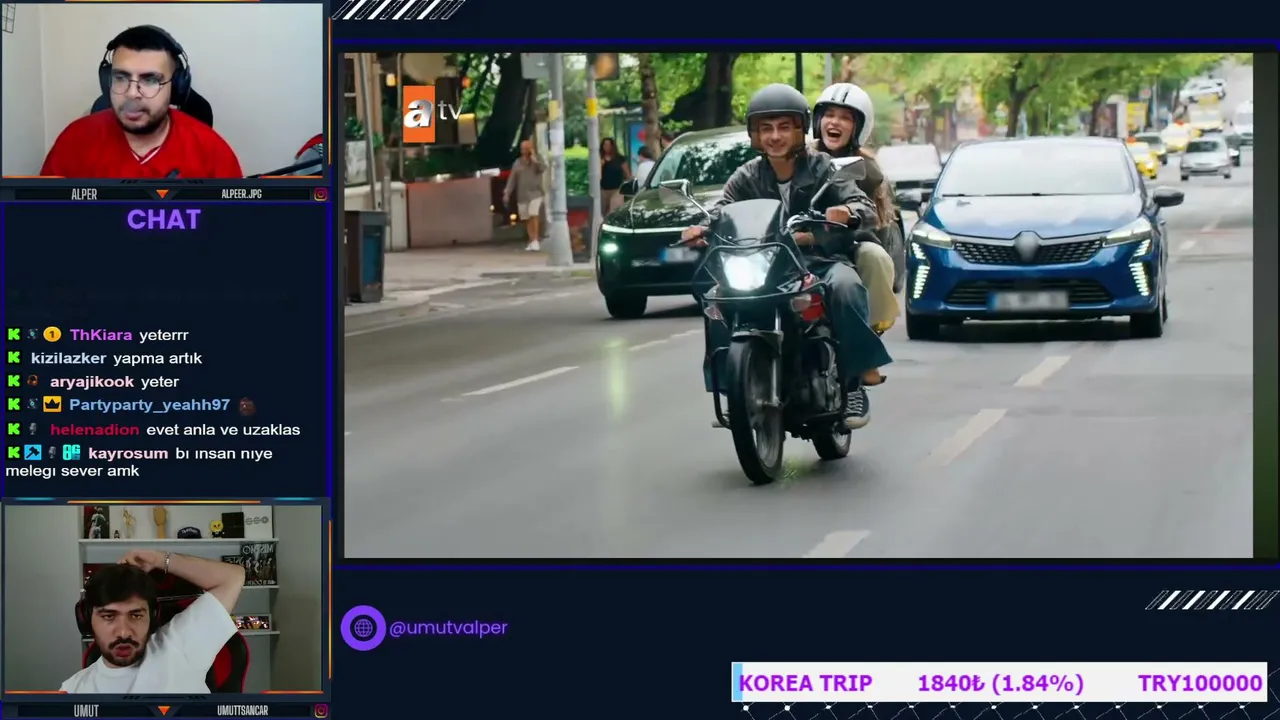Click the orange triangle under Alper's webcam
The image size is (1280, 720).
click(x=163, y=194)
